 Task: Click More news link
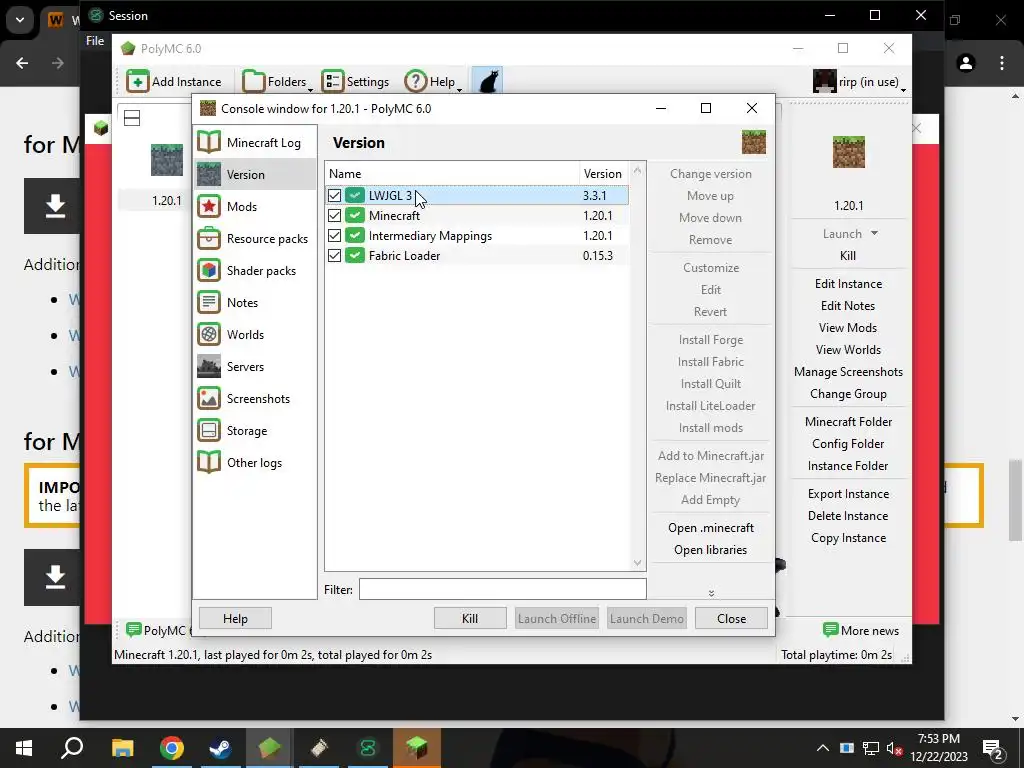tap(861, 630)
